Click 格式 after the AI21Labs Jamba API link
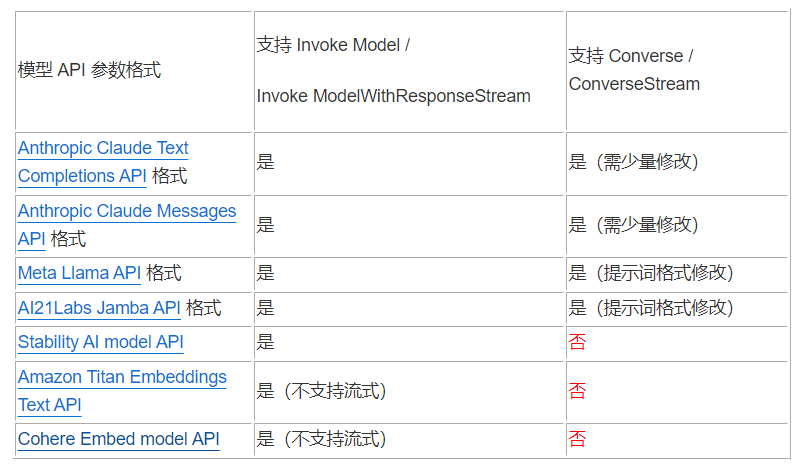Image resolution: width=805 pixels, height=475 pixels. click(x=203, y=308)
